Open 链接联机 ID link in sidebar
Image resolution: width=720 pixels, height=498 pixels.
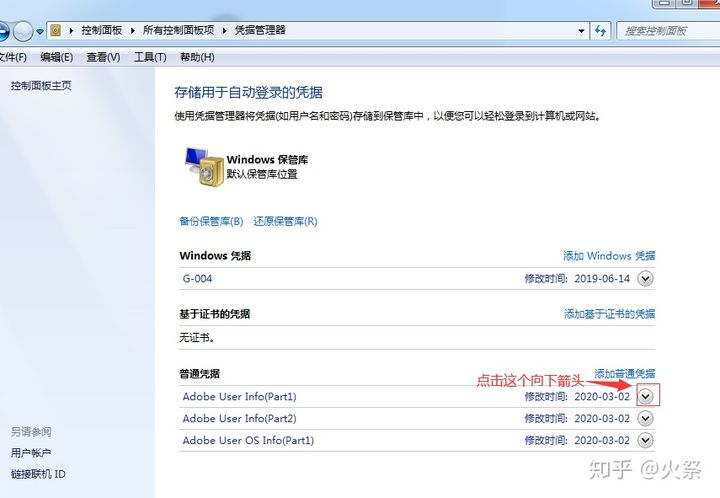click(x=38, y=474)
